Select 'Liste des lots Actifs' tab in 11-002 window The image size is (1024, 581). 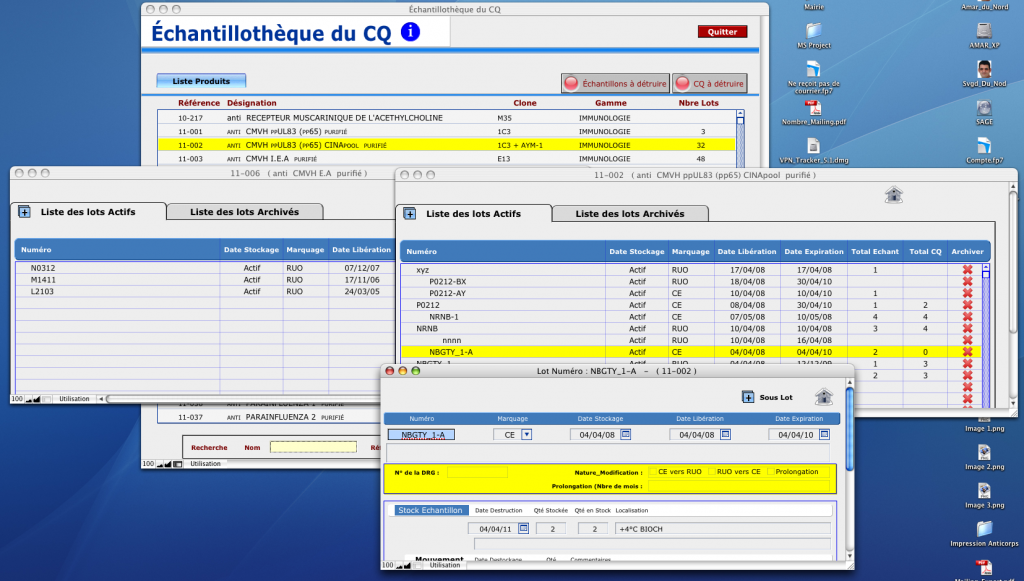(x=473, y=213)
